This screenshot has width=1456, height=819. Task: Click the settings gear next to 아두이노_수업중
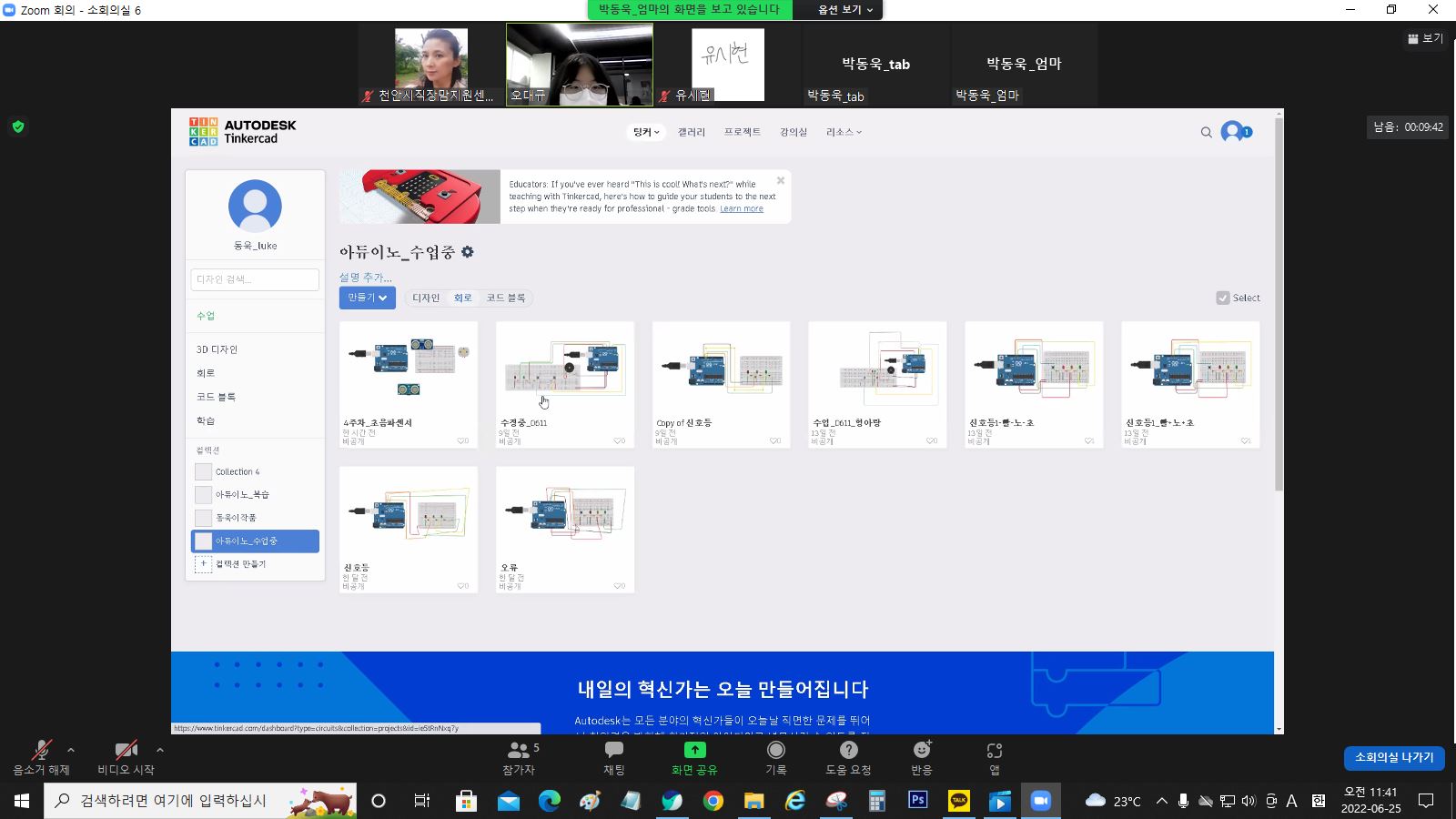click(x=468, y=252)
